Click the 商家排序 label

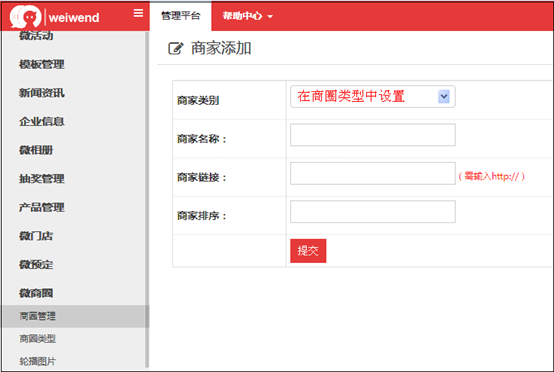[201, 215]
